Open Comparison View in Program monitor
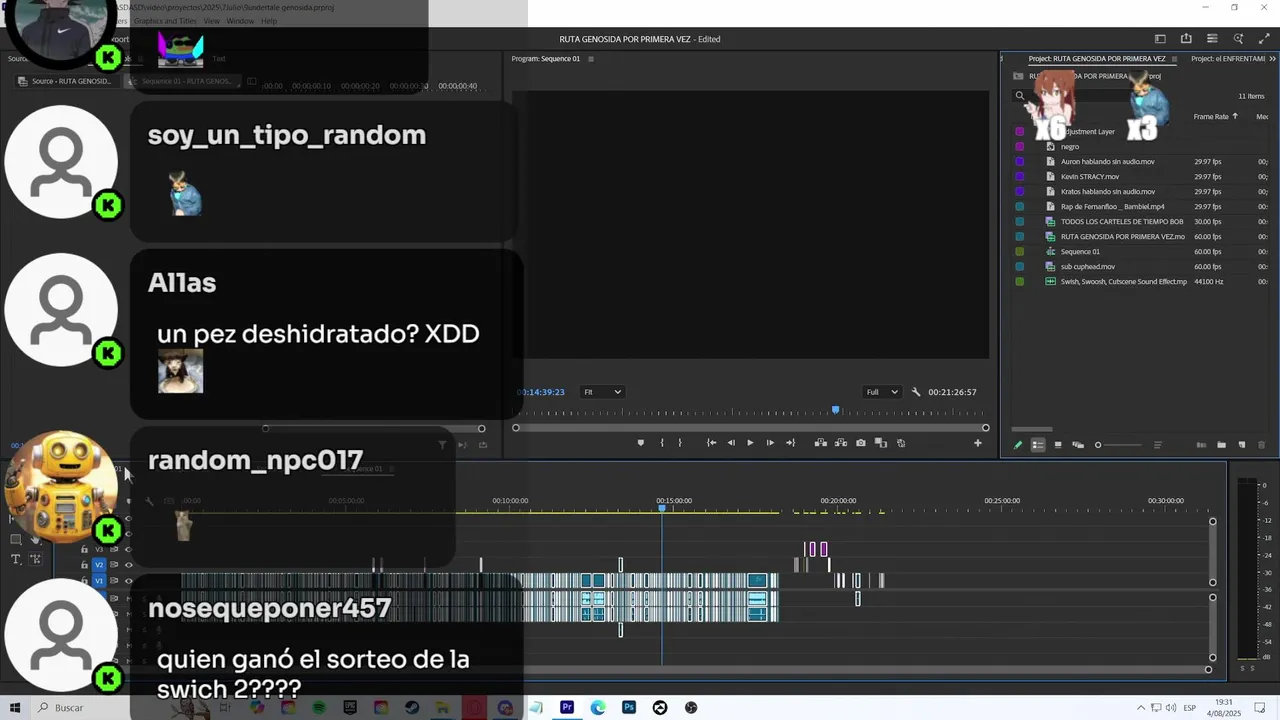The width and height of the screenshot is (1280, 720). (881, 443)
